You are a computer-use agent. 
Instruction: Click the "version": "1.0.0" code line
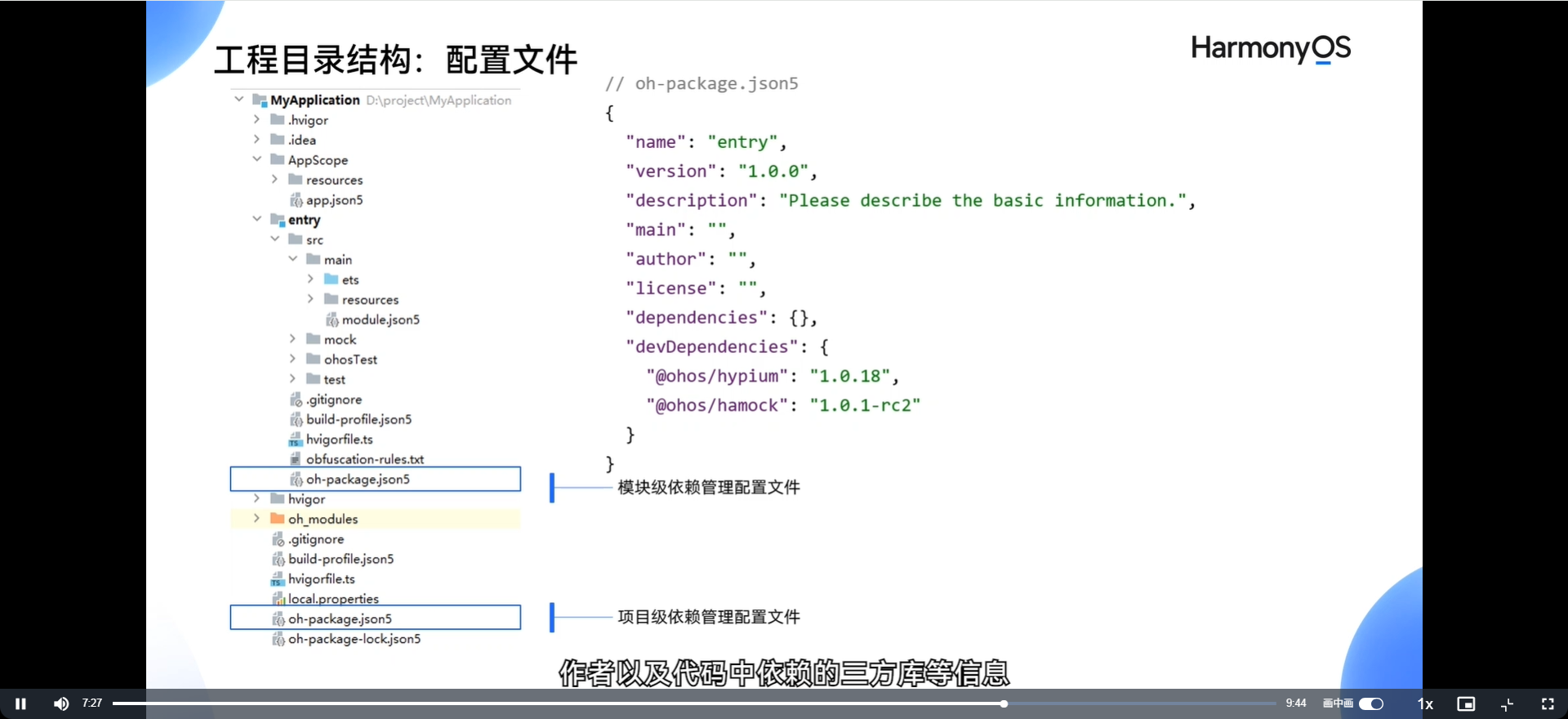(721, 172)
